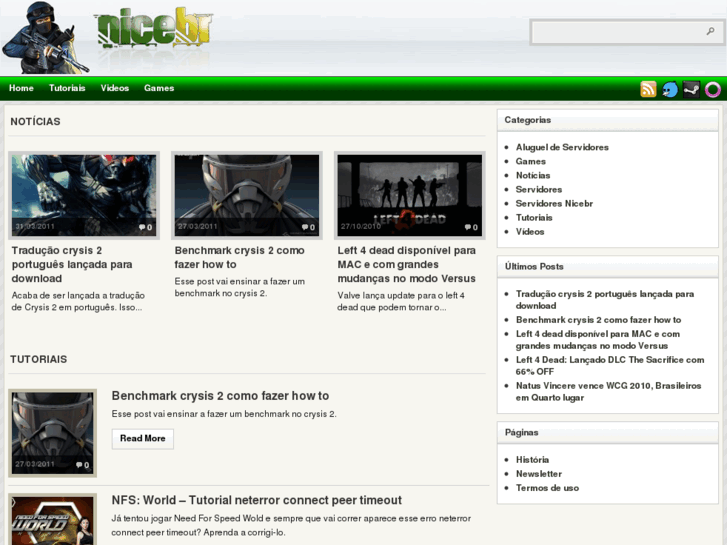Click the TUTORIAIS section heading
This screenshot has width=727, height=545.
coord(38,359)
